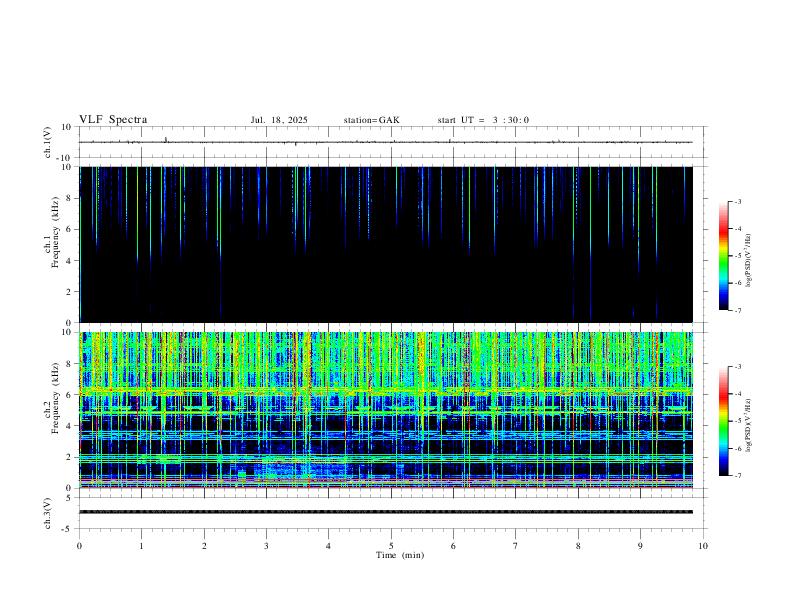Click inside the ch.2 colorful spectrogram panel
Viewport: 792px width, 612px height.
click(x=386, y=410)
